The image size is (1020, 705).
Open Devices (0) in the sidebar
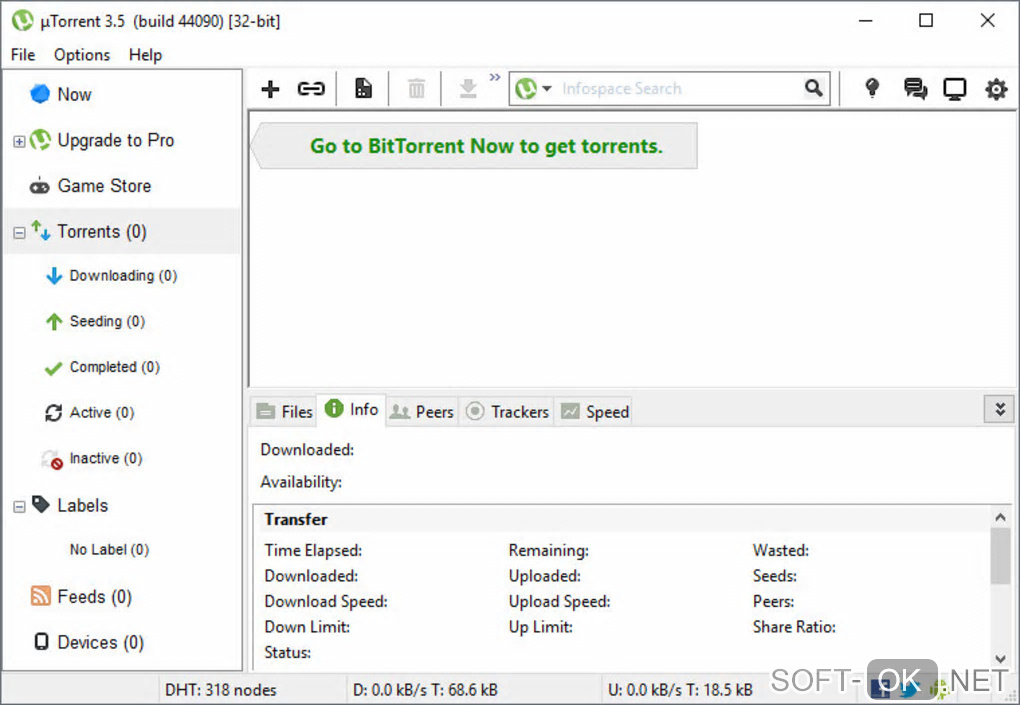(x=101, y=642)
